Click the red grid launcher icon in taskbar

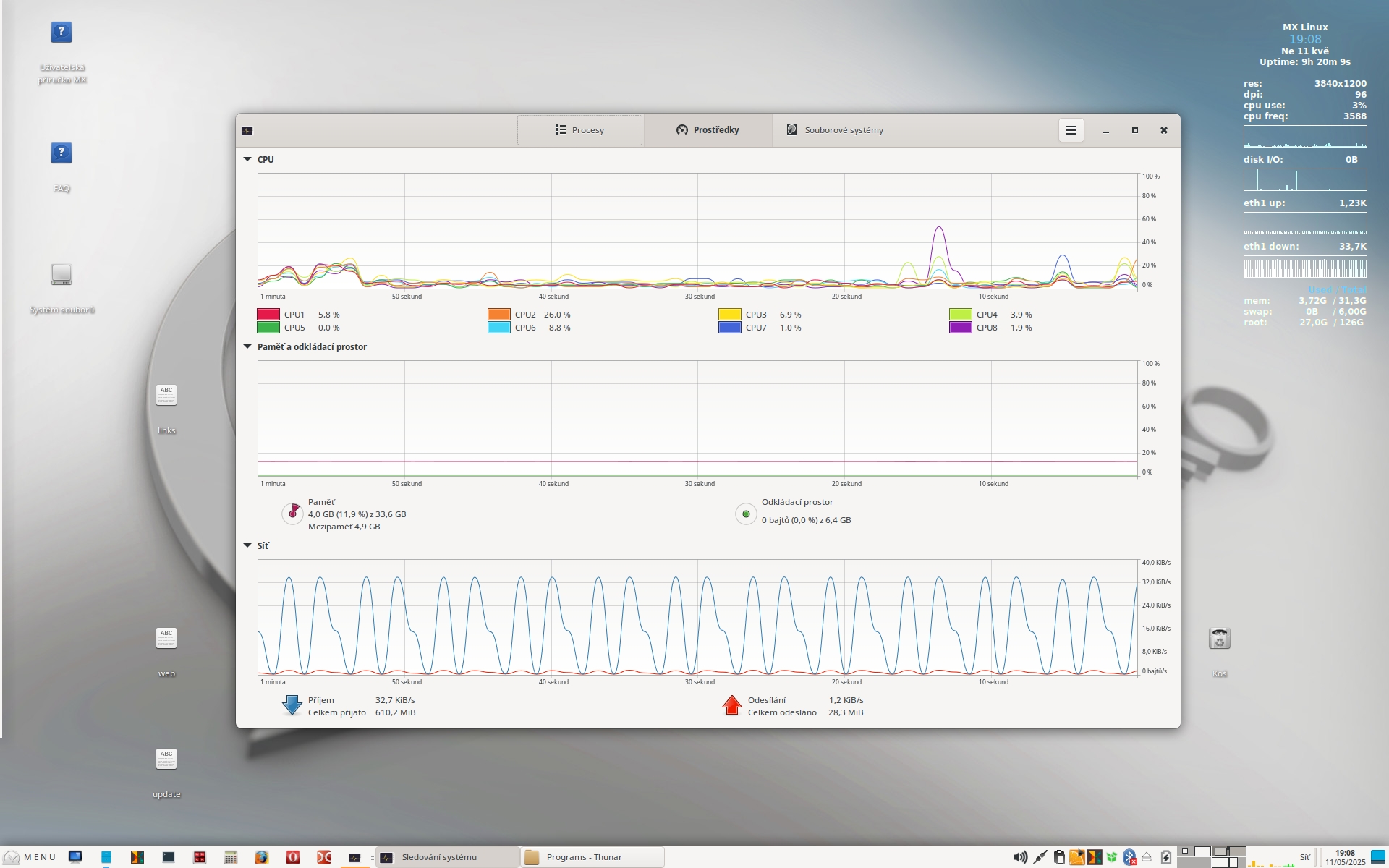click(x=200, y=857)
